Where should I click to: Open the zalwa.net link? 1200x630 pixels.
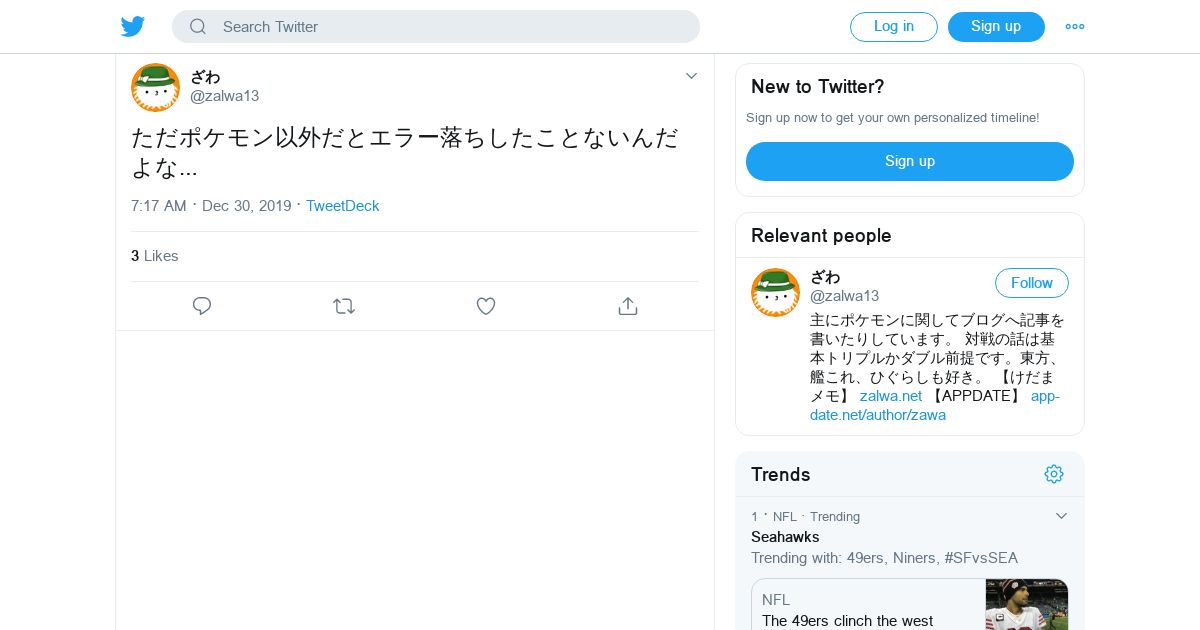(891, 396)
